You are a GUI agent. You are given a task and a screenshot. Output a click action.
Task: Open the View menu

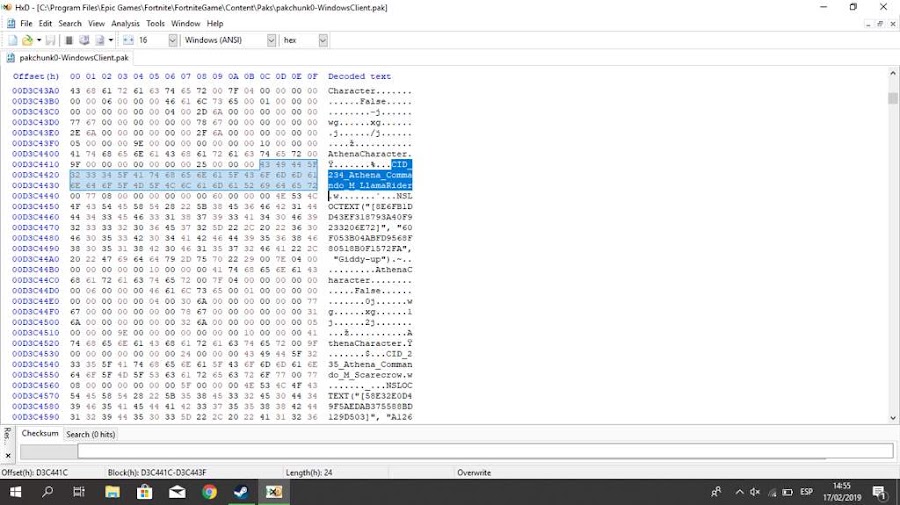[x=96, y=24]
